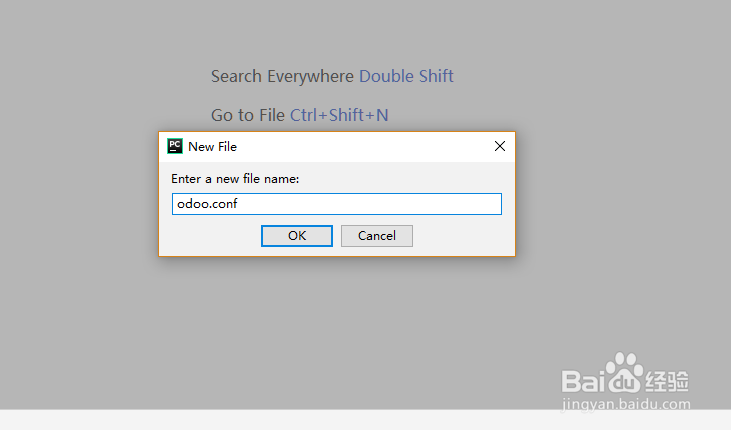Click the jingyan.baidu.com watermark text
The height and width of the screenshot is (430, 731).
pos(626,404)
